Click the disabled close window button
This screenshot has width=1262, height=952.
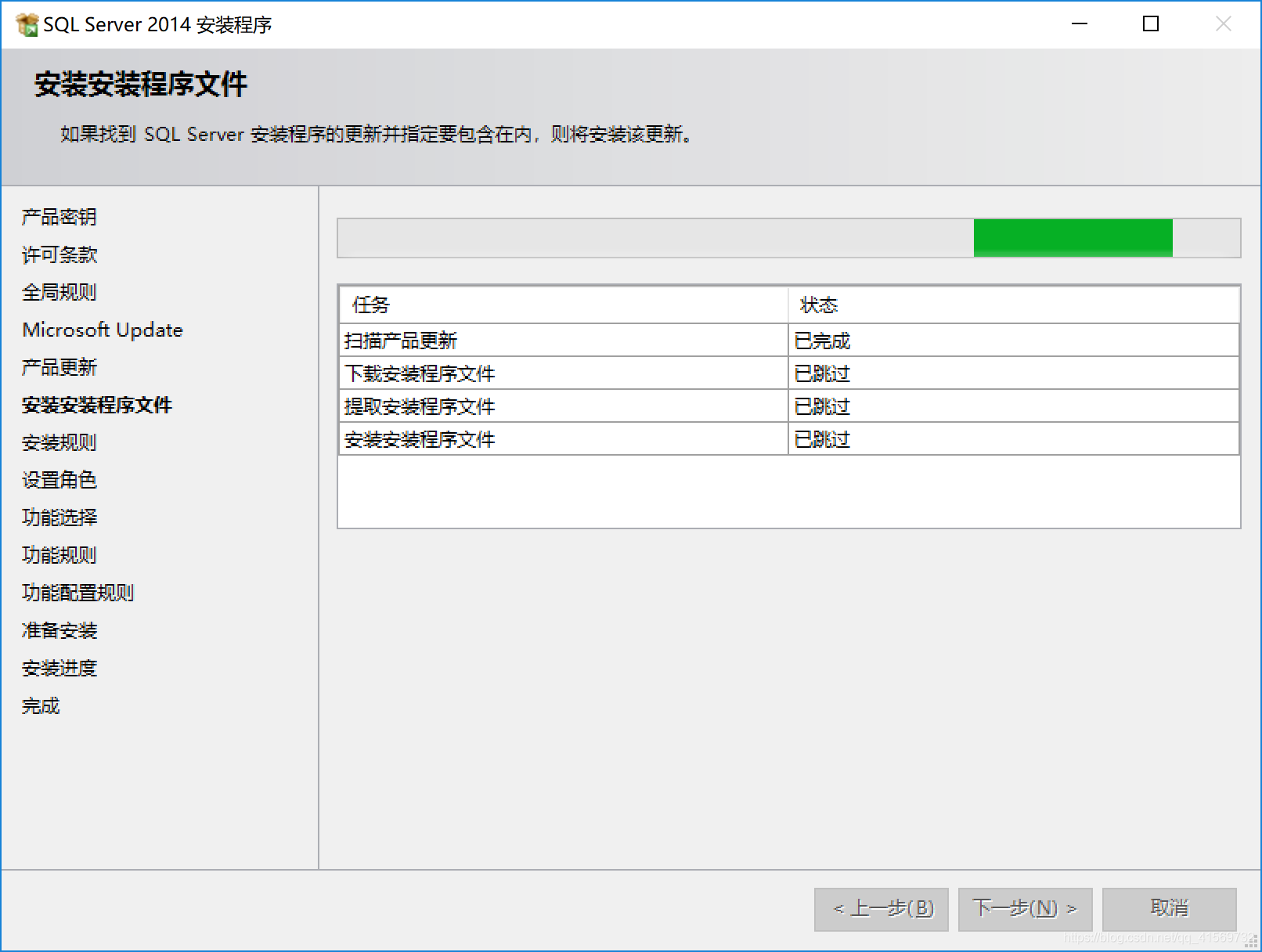1223,24
